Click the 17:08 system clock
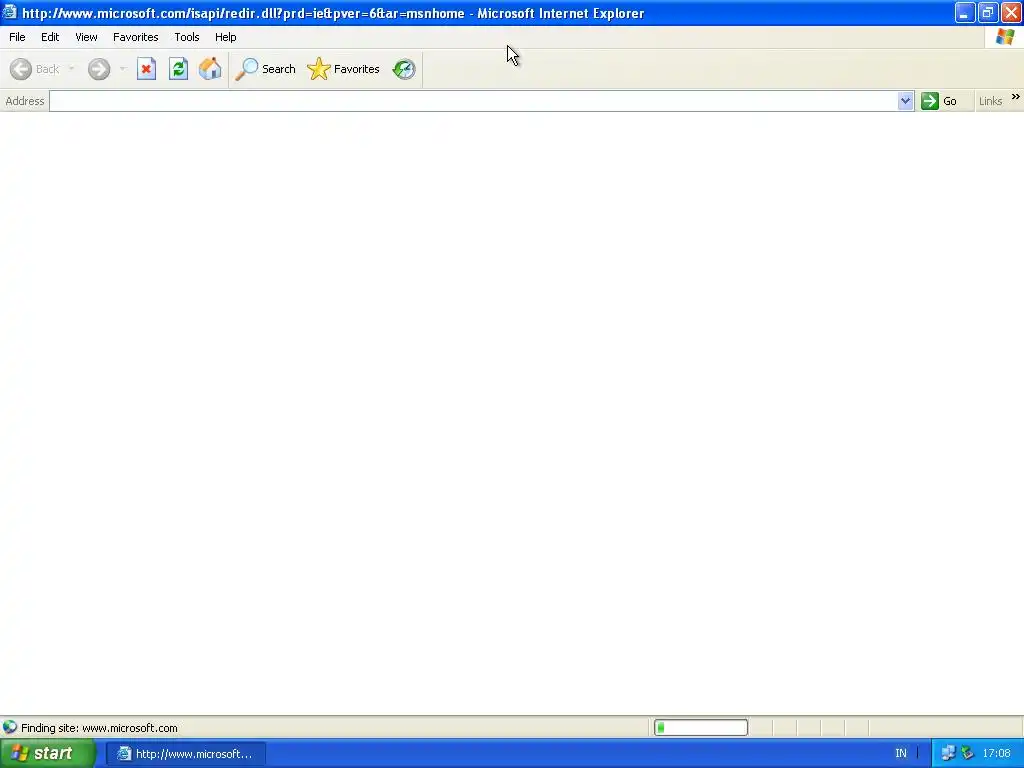 (997, 754)
